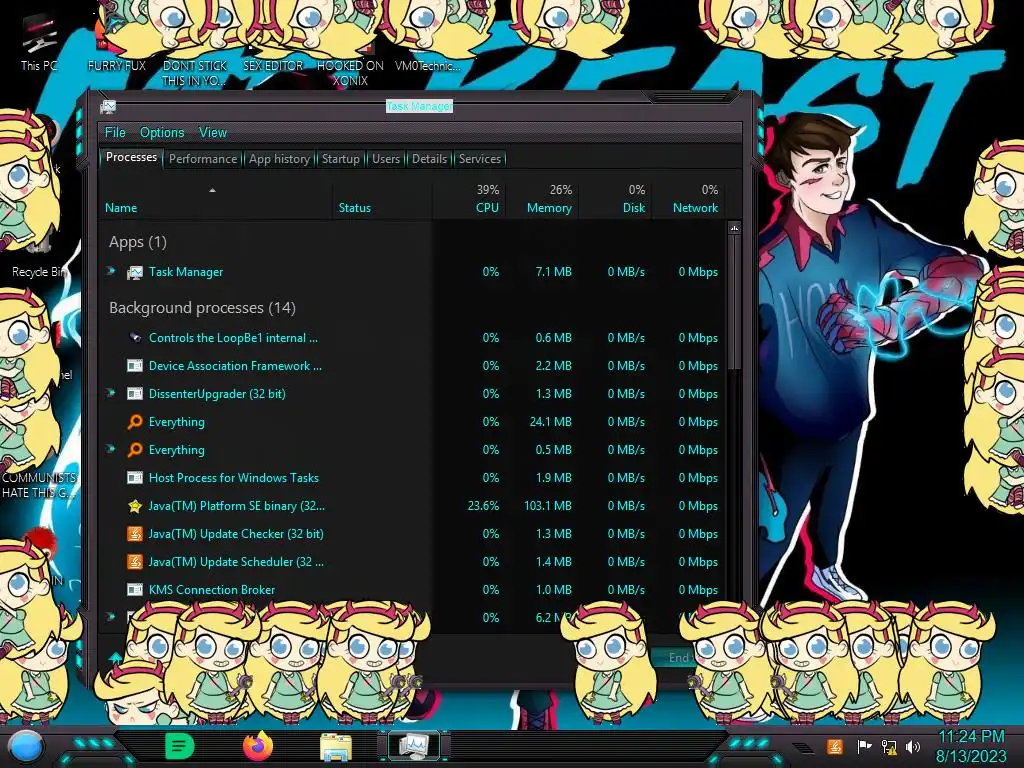Switch to the Performance tab

203,159
